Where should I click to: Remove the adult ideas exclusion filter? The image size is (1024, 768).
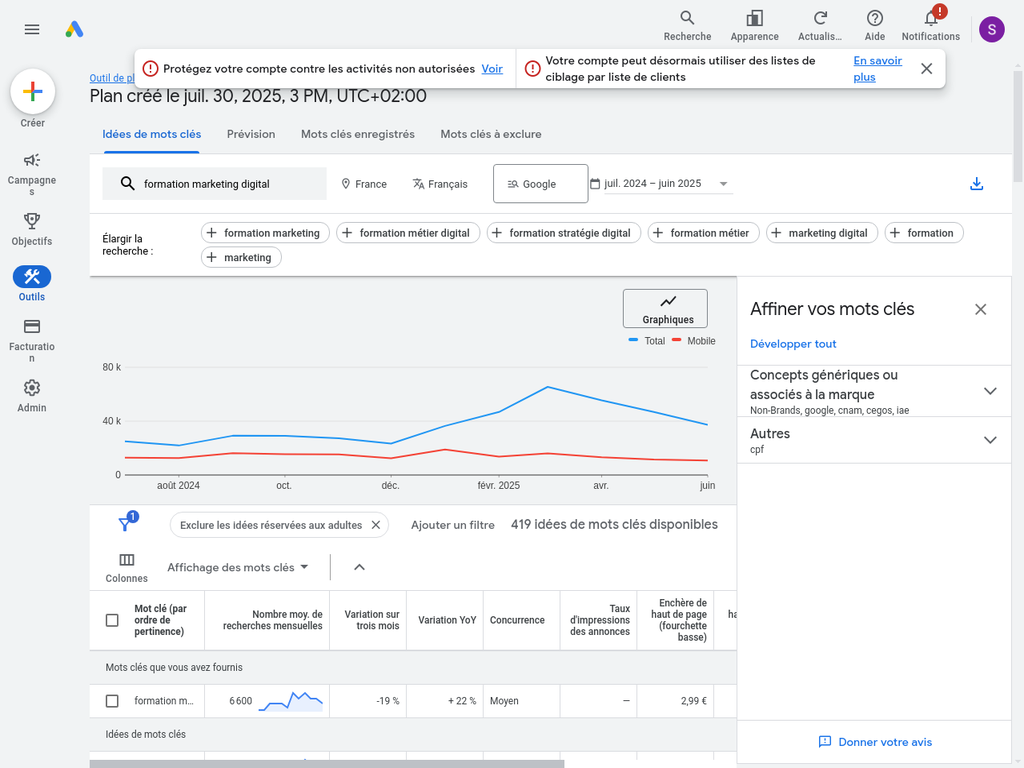pyautogui.click(x=376, y=525)
